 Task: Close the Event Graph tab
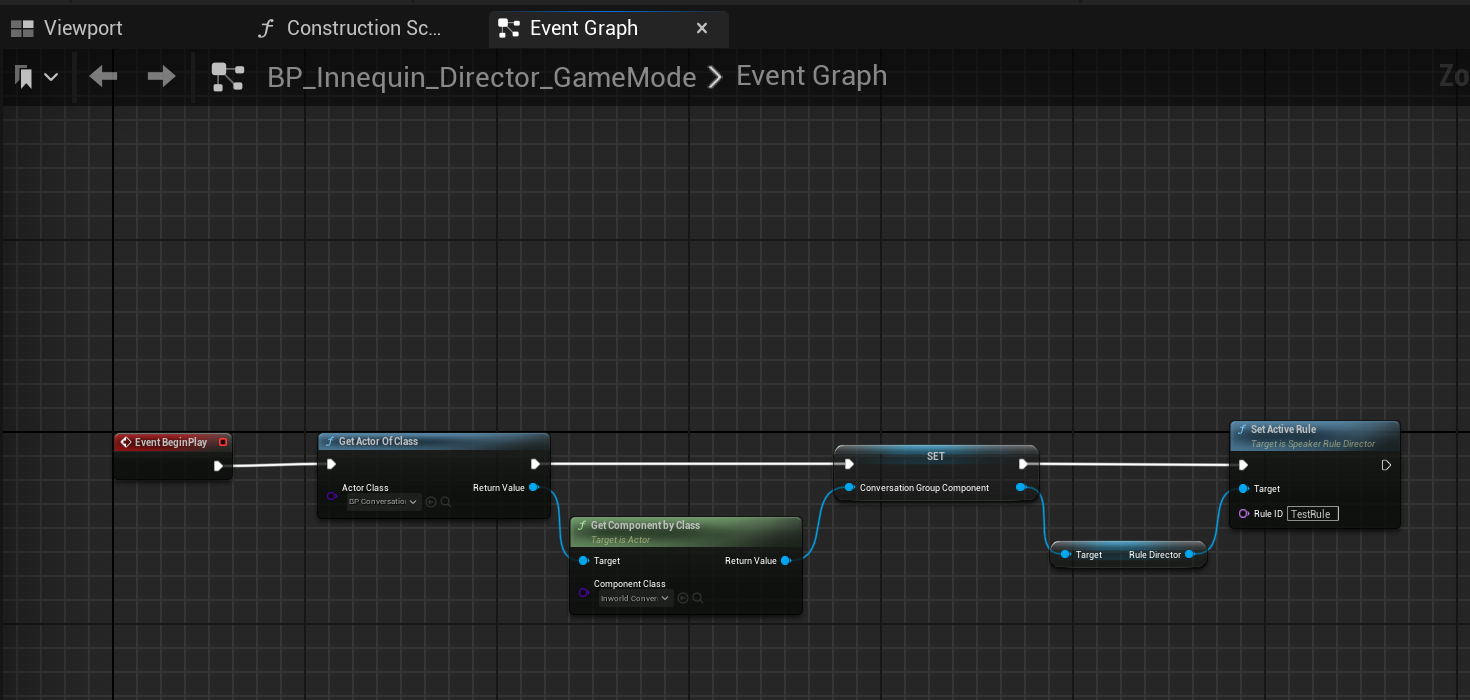click(702, 28)
